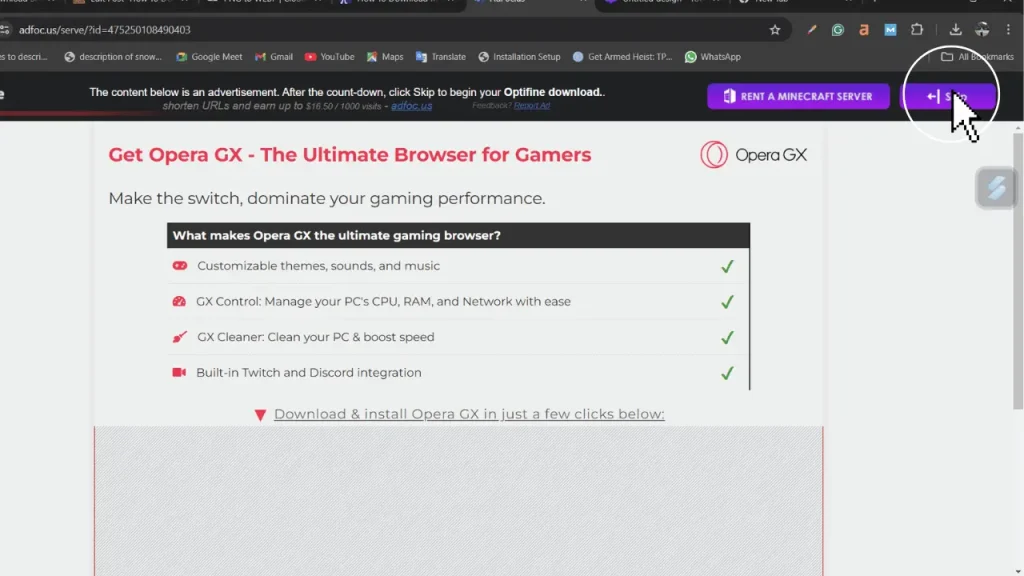The height and width of the screenshot is (576, 1024).
Task: Open the Get Armed Heist bookmark
Action: 622,57
